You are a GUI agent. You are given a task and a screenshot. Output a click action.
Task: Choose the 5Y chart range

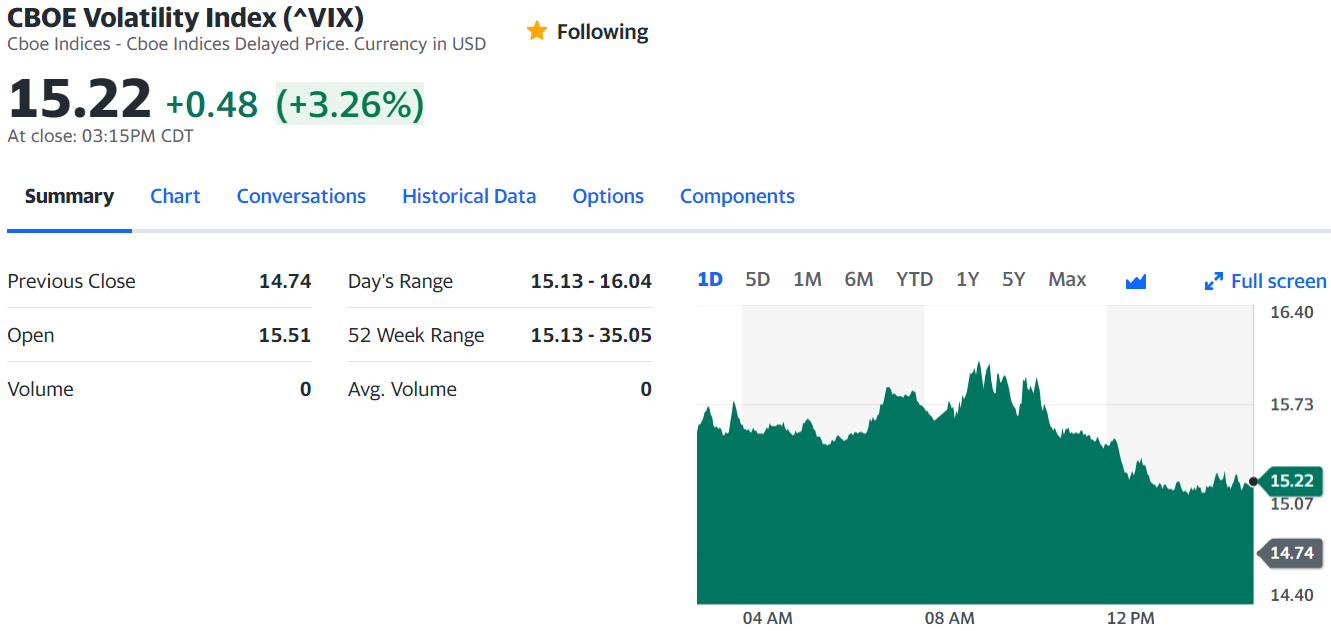click(1014, 280)
